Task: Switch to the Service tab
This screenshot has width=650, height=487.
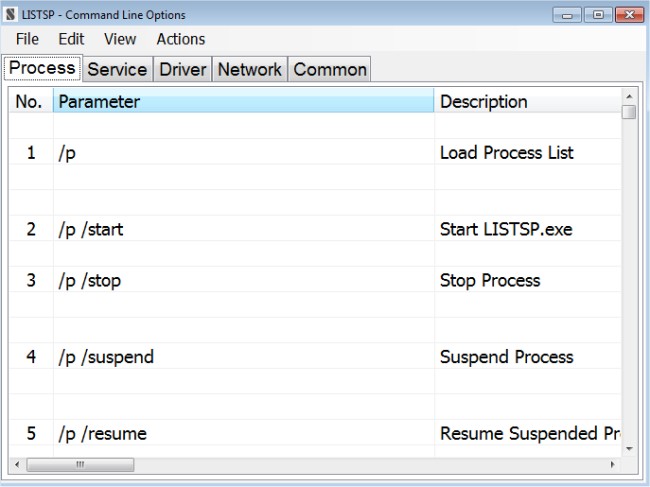Action: (117, 69)
